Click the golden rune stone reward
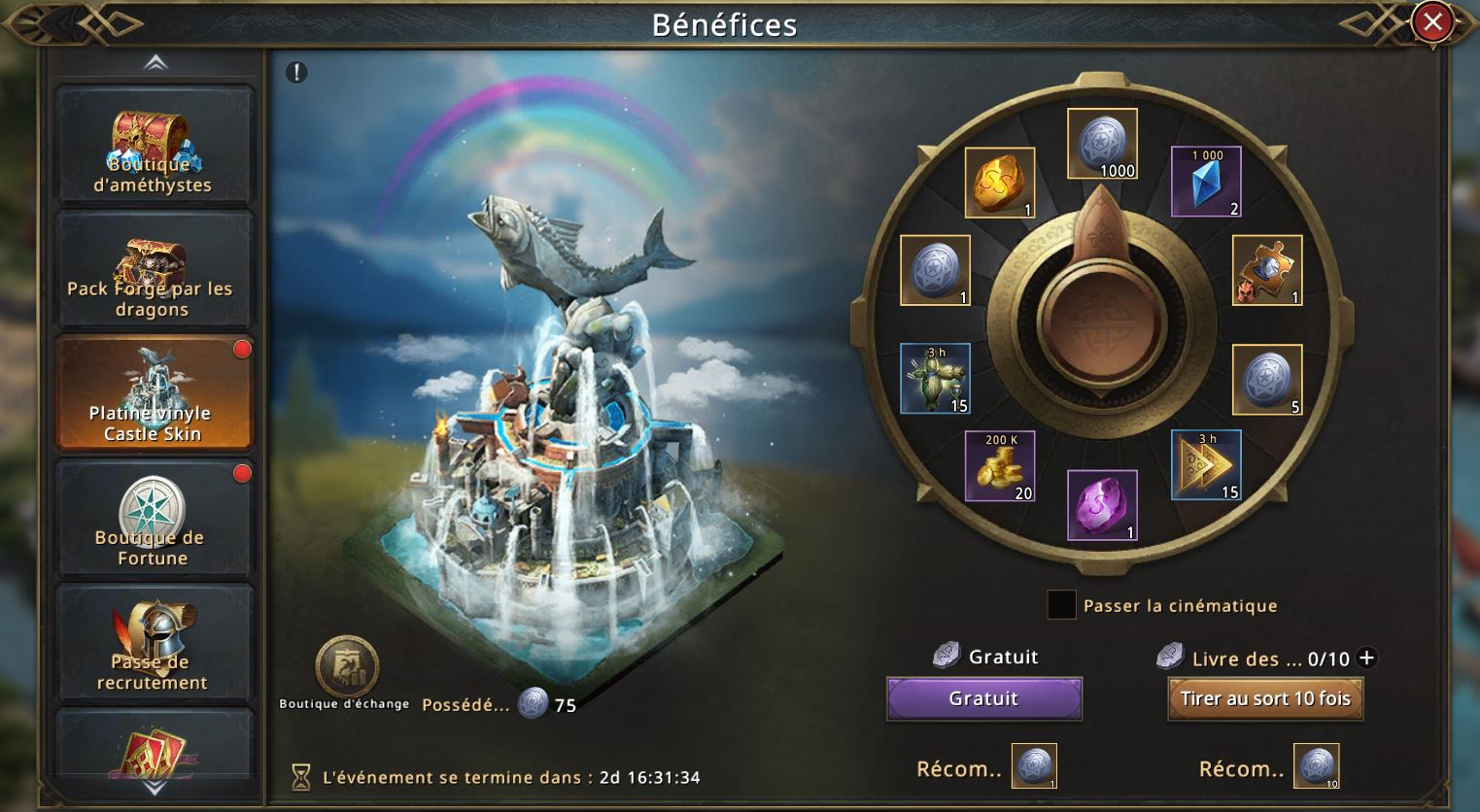This screenshot has height=812, width=1480. click(1000, 183)
